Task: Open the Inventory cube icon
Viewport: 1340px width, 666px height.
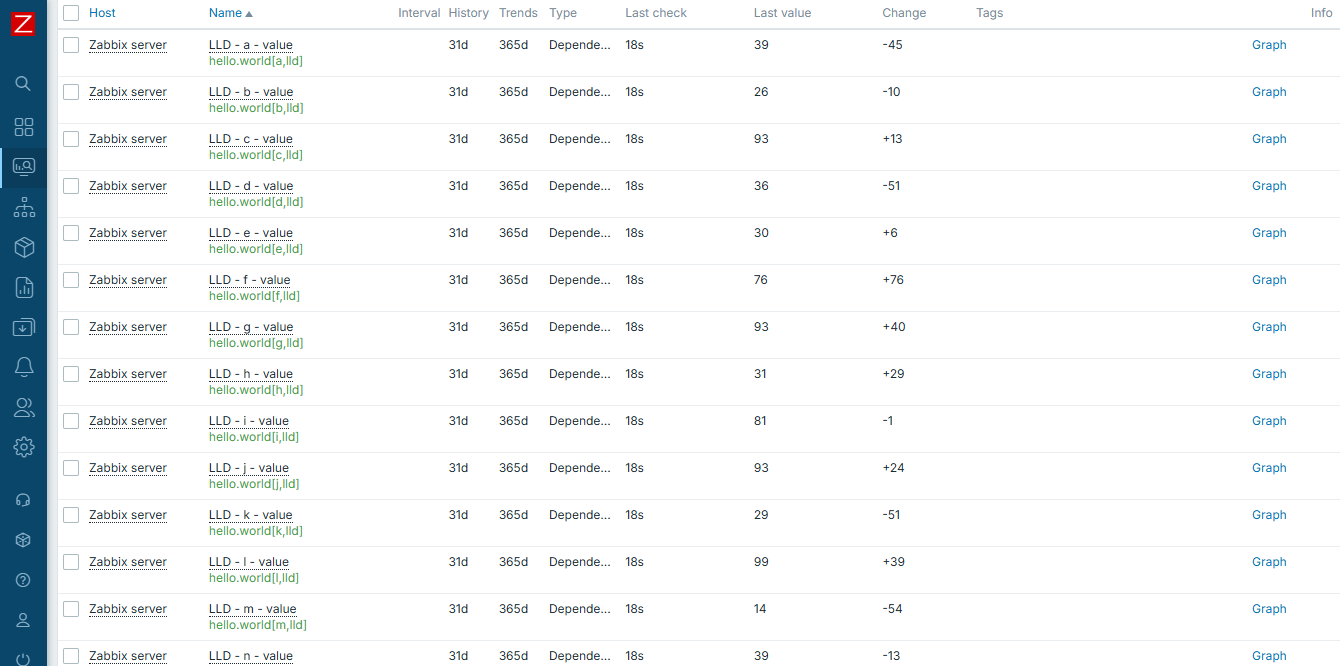Action: [23, 247]
